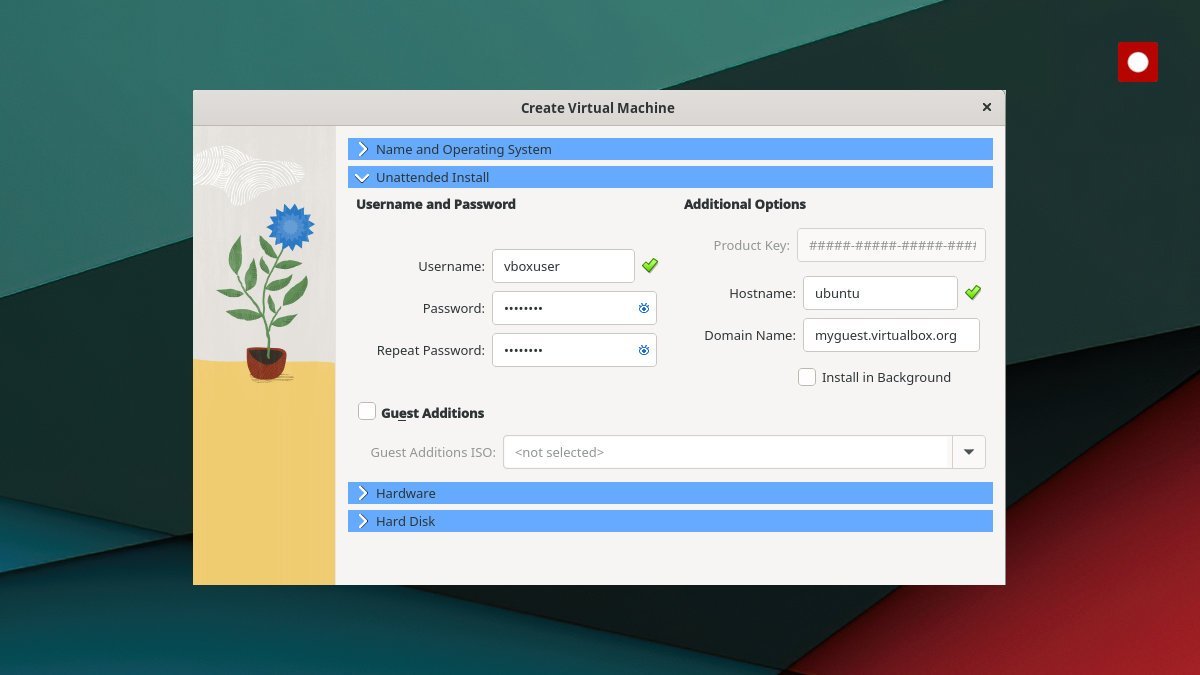Click the green checkmark beside Username field

[x=650, y=265]
